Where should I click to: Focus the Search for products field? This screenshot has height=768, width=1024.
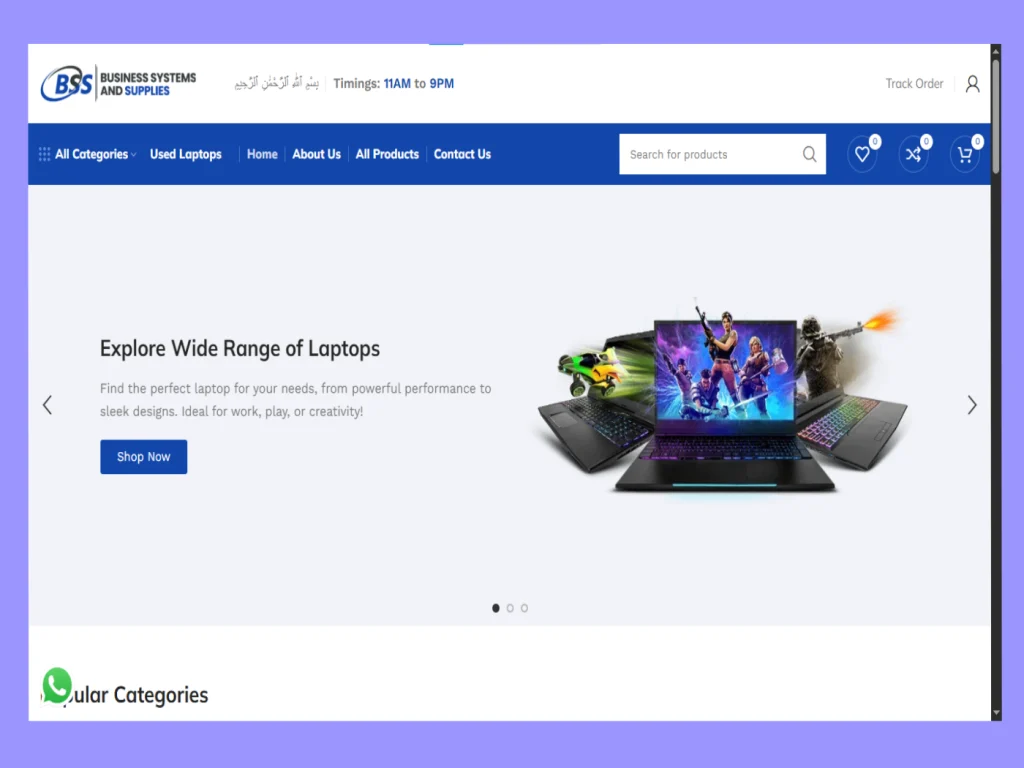point(712,154)
